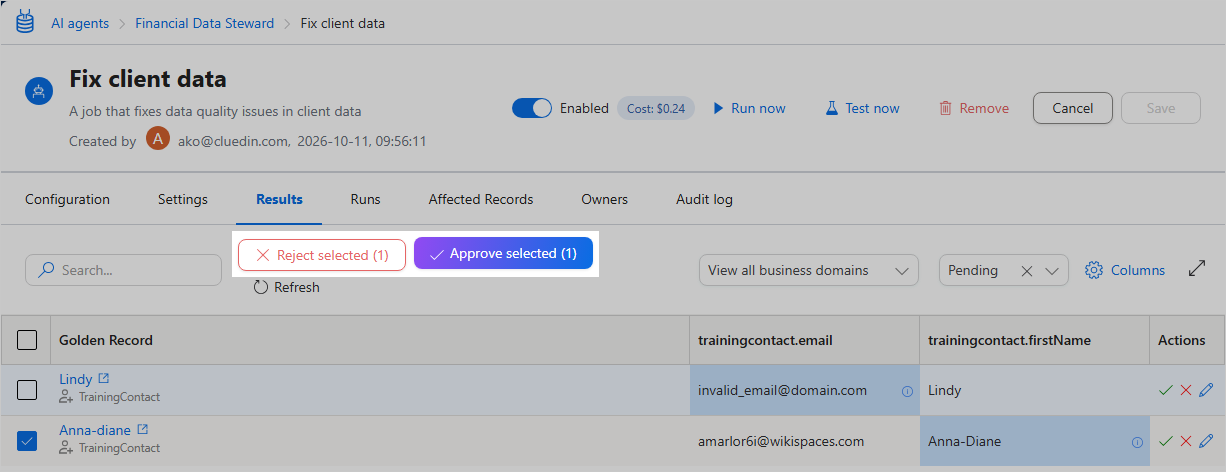Go to the Owners tab
1226x472 pixels.
605,199
